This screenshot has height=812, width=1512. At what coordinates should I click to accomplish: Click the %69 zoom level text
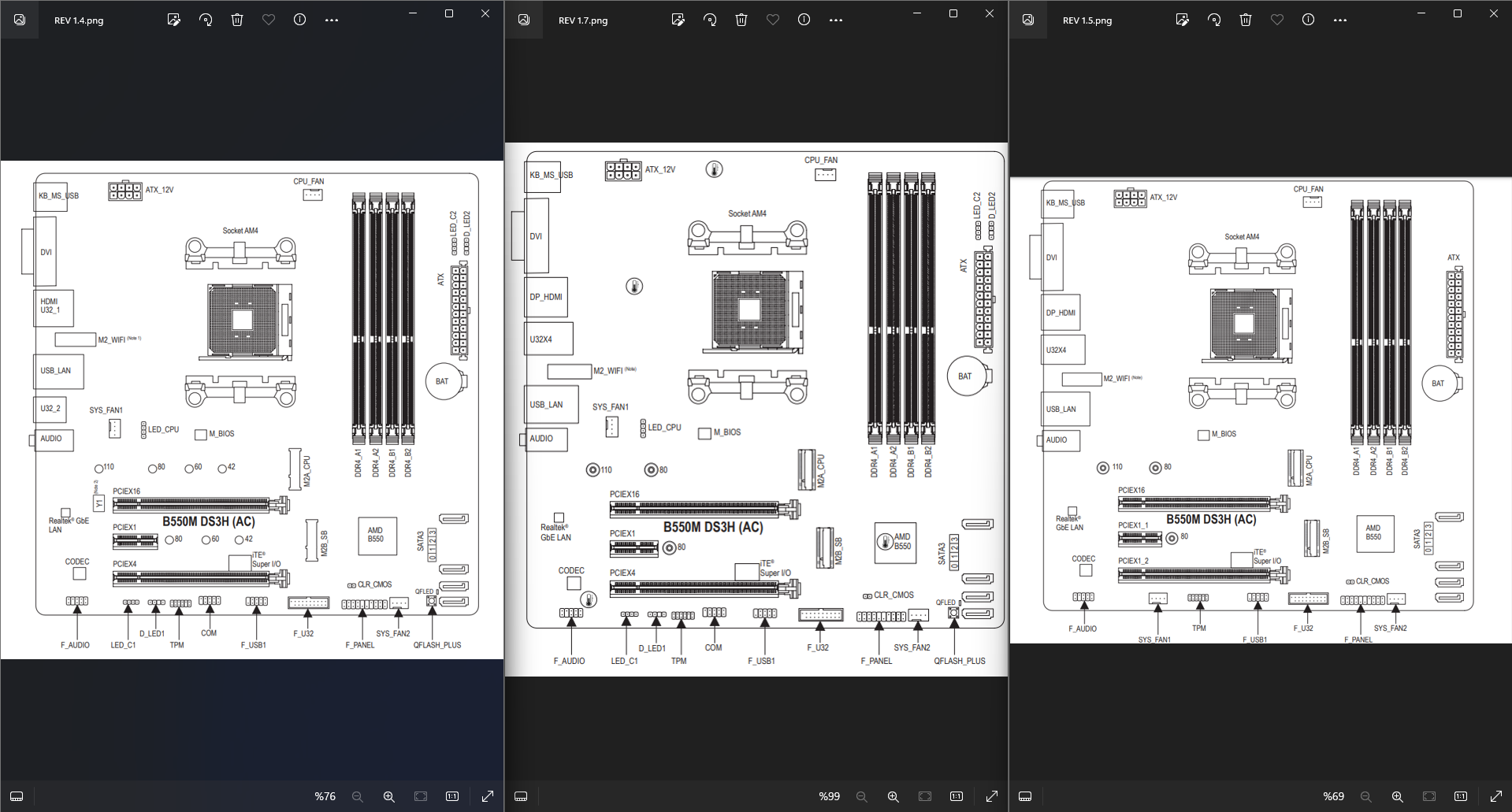[1334, 796]
